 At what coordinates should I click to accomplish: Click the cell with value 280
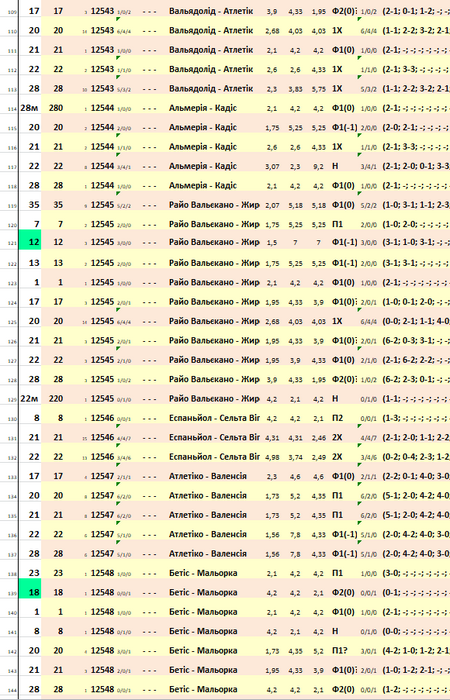coord(56,108)
